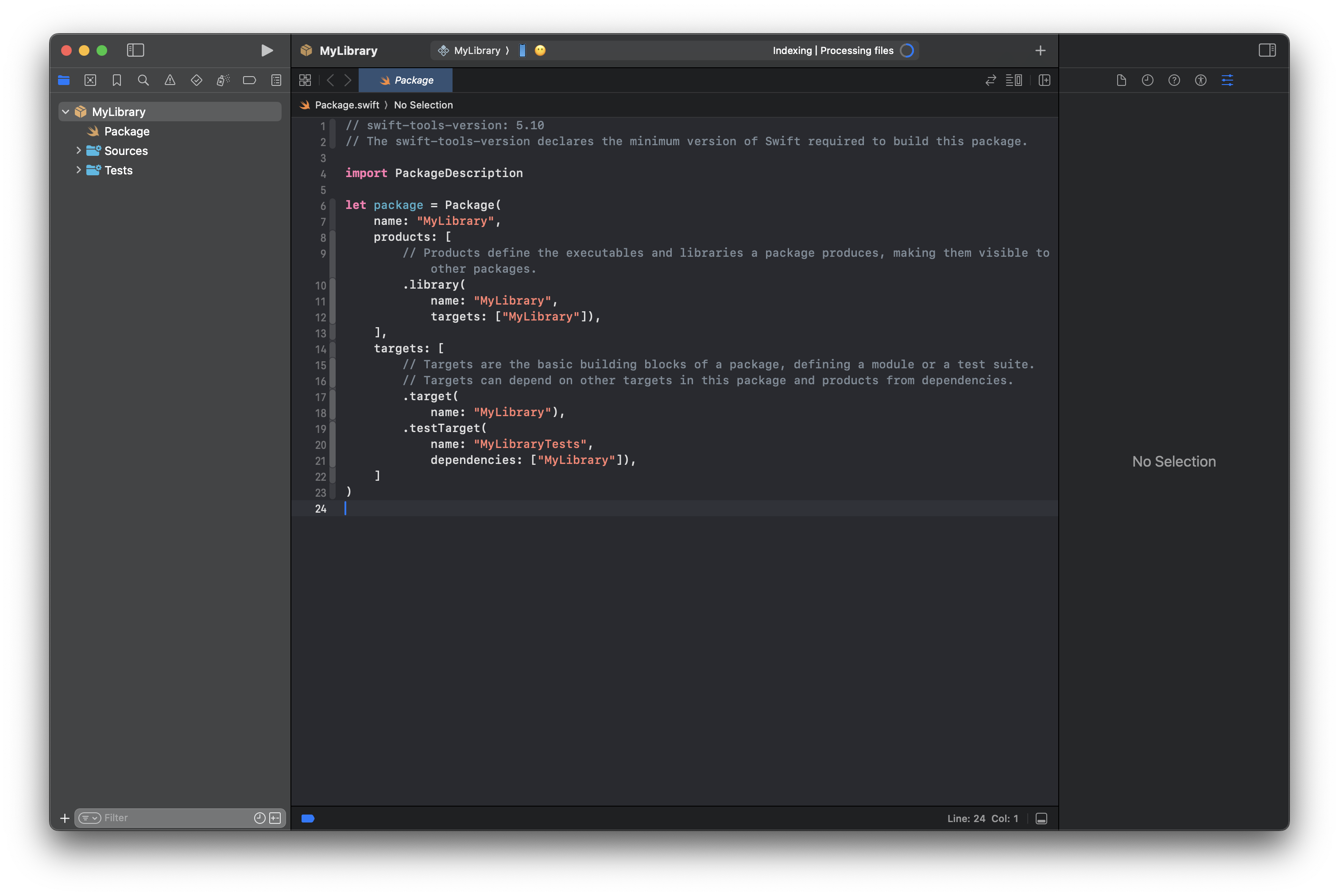Toggle the right inspector panel

[1266, 50]
